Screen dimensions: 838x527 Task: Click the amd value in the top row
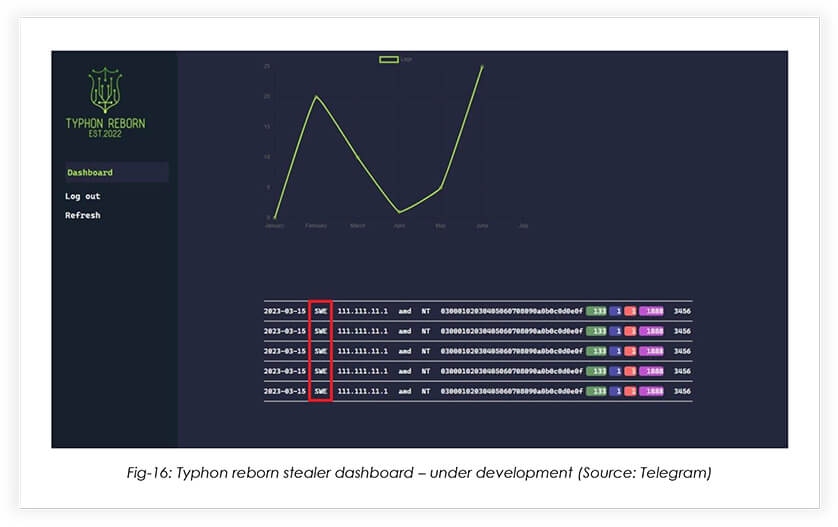405,311
